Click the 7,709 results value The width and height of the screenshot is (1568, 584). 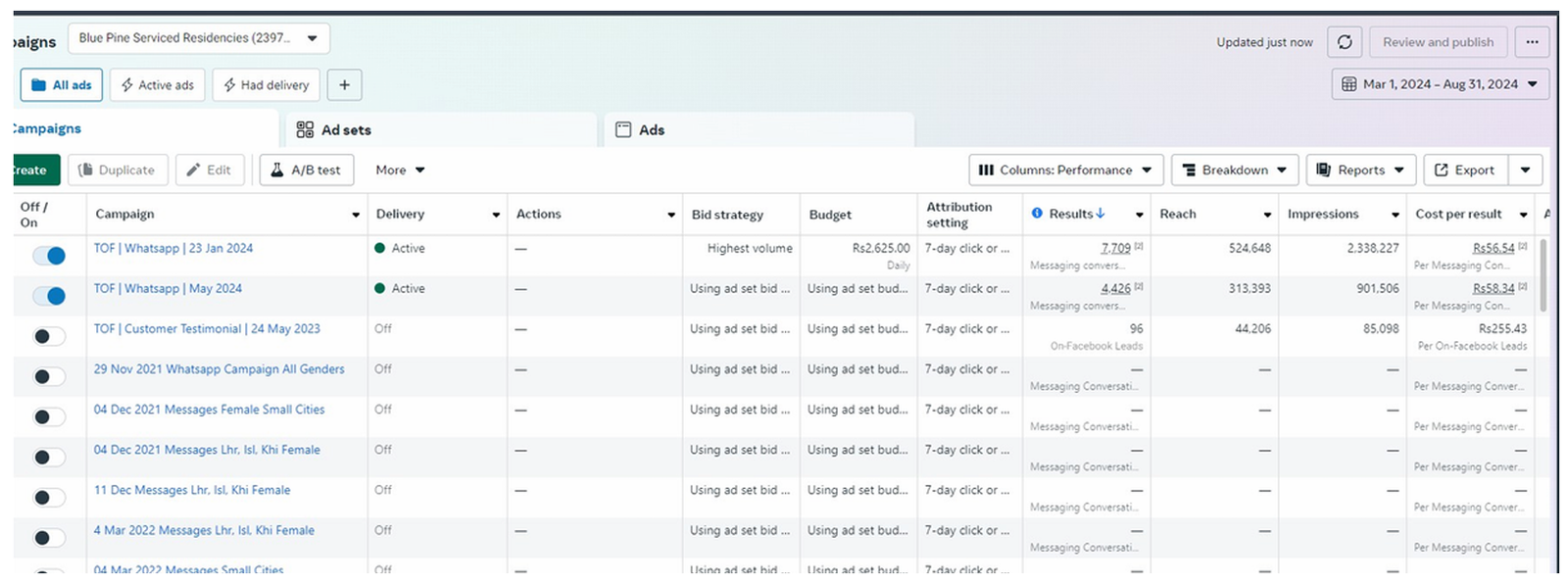point(1115,248)
